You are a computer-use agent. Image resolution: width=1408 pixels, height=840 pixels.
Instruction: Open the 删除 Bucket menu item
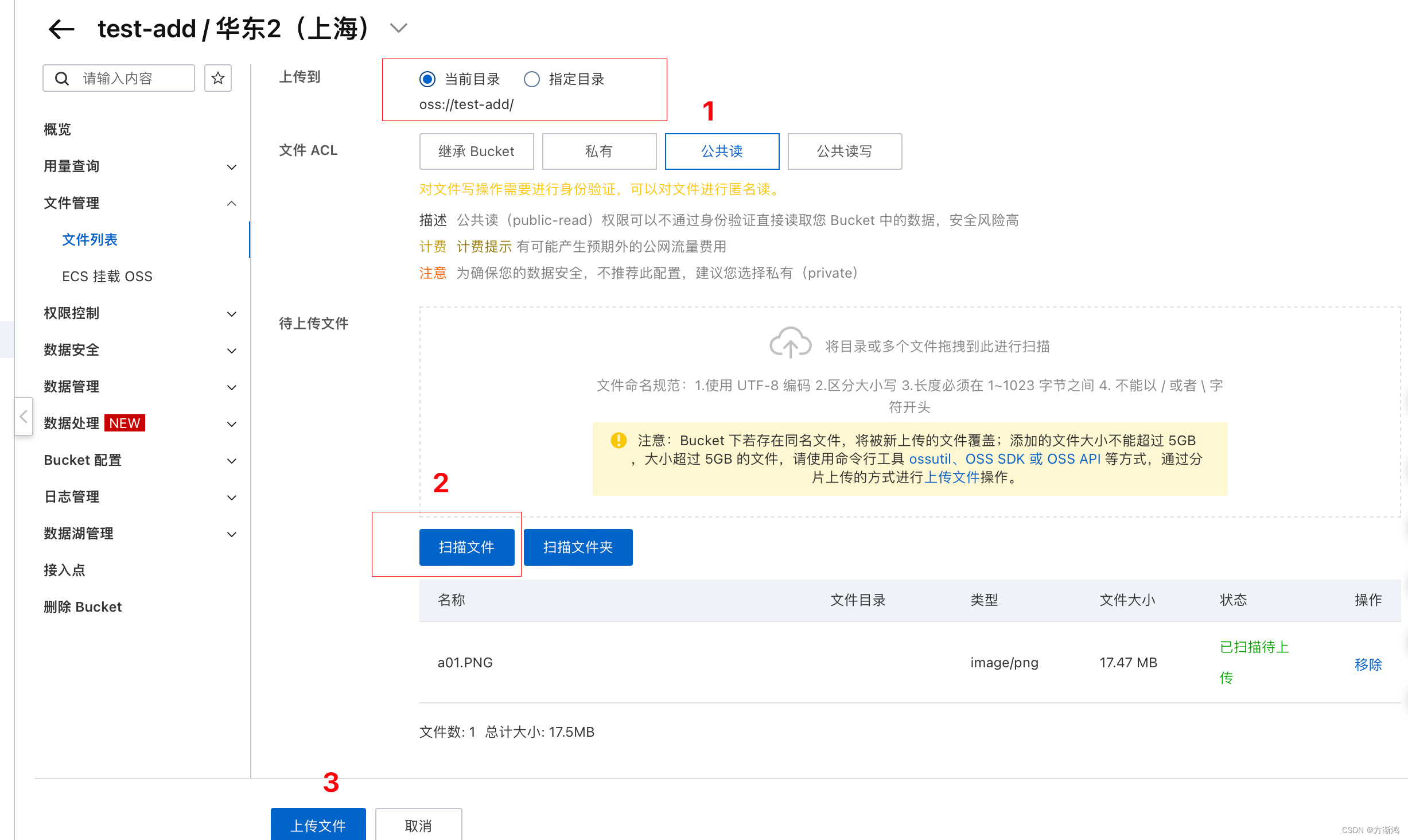coord(83,607)
